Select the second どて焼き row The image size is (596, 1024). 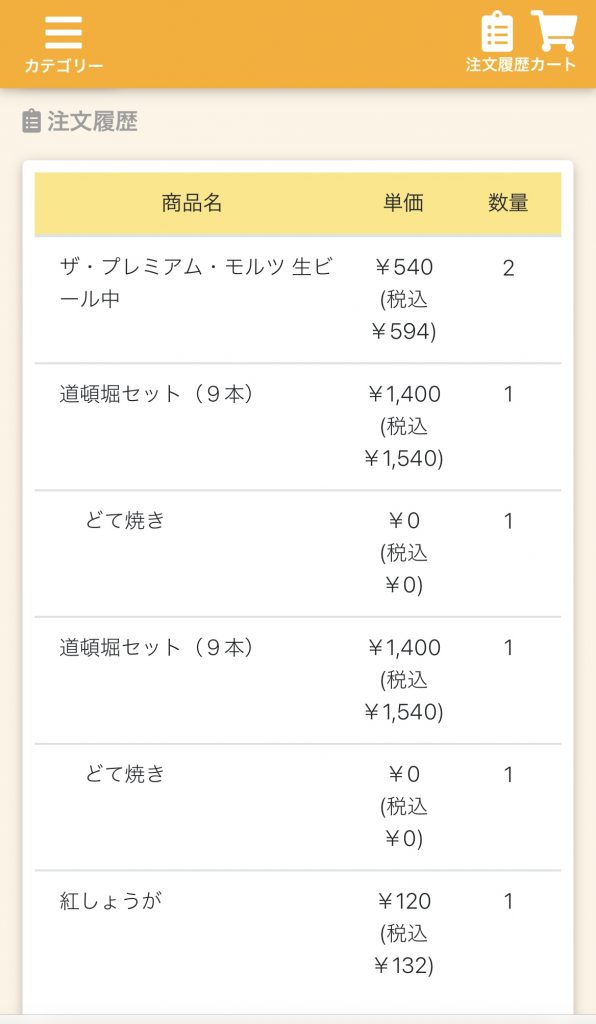pos(298,807)
